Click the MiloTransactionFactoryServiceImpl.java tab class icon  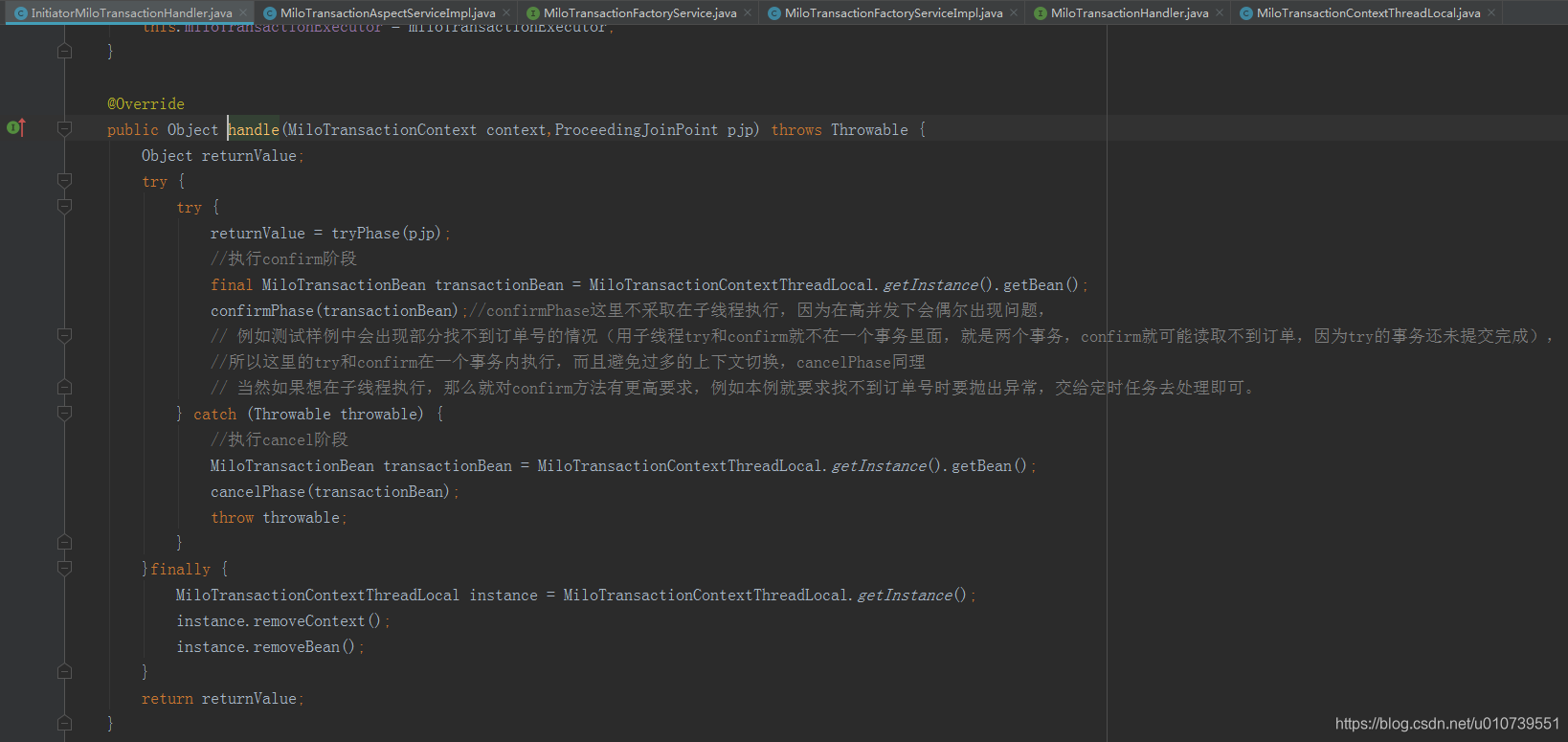774,13
